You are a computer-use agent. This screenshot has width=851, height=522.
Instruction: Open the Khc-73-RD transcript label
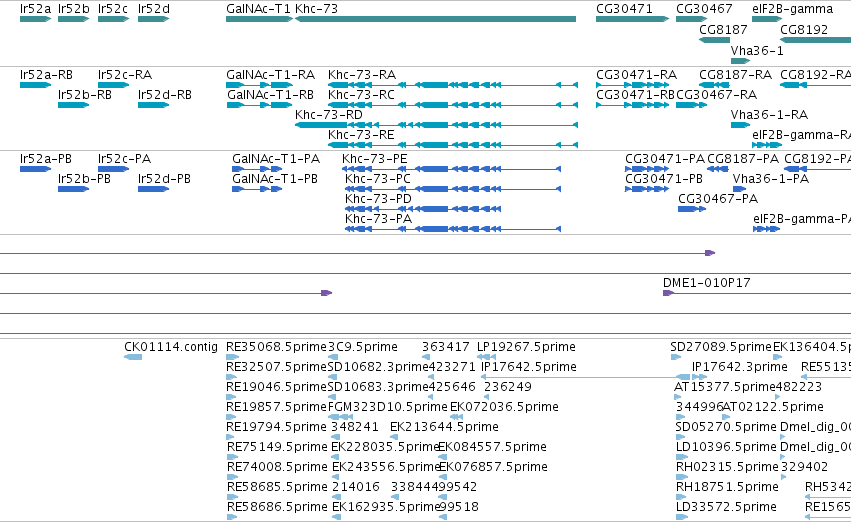329,114
